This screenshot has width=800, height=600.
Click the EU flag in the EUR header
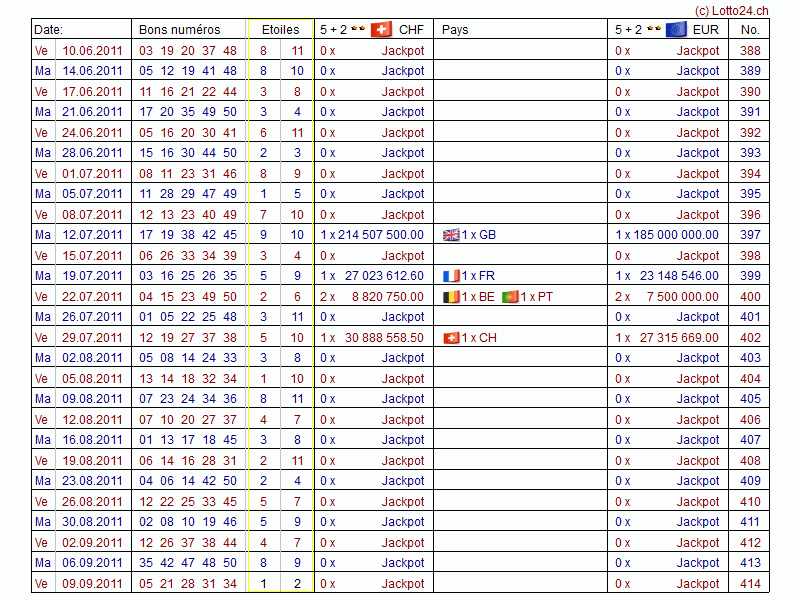pyautogui.click(x=676, y=29)
